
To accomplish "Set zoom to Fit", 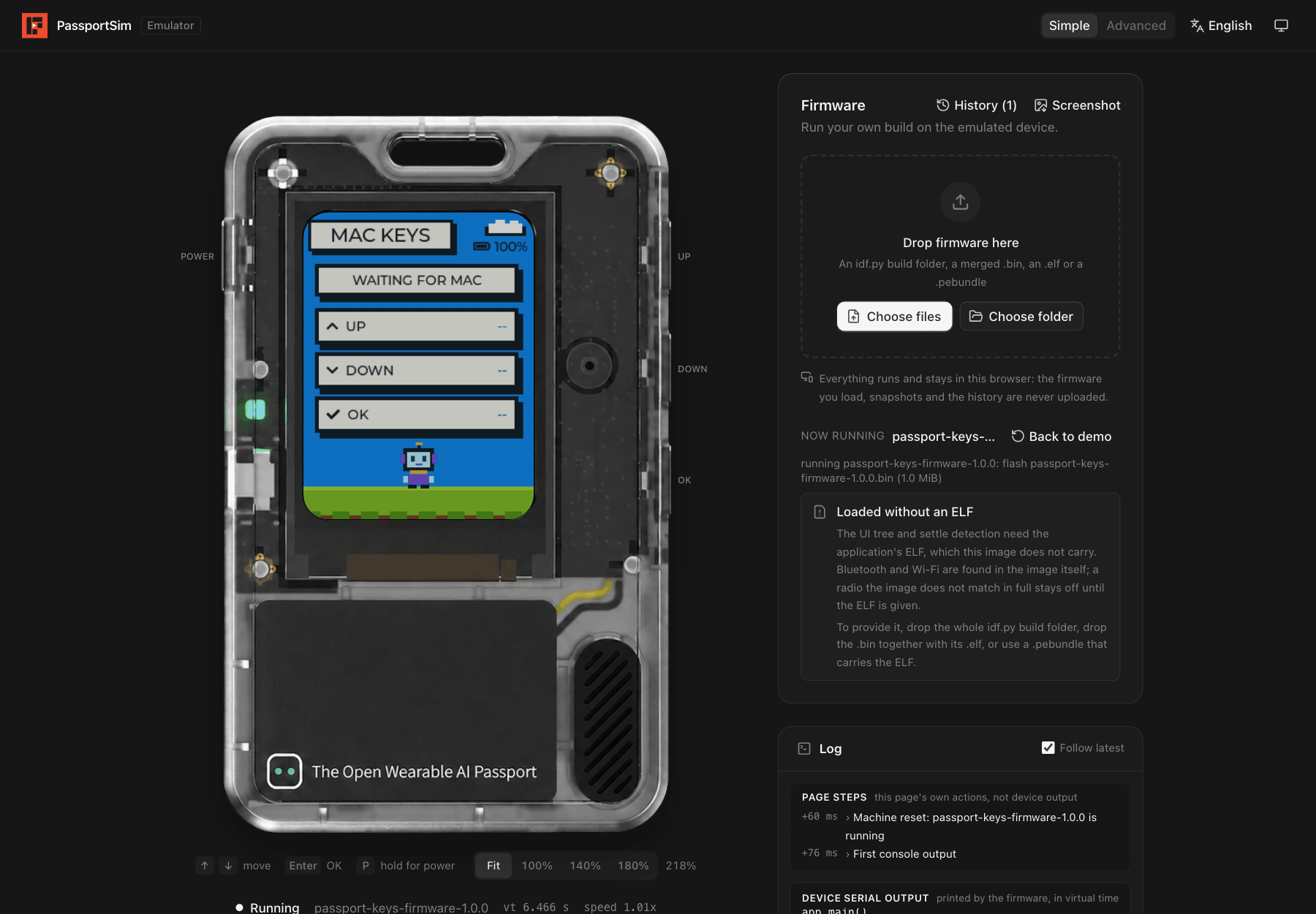I will (494, 866).
